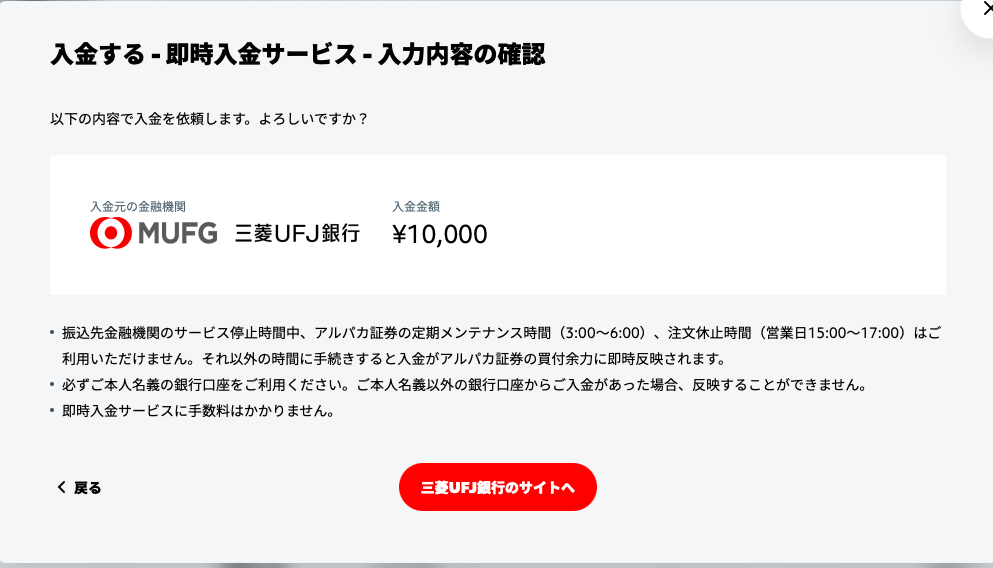Click the 入力内容の確認 page heading

(x=462, y=54)
